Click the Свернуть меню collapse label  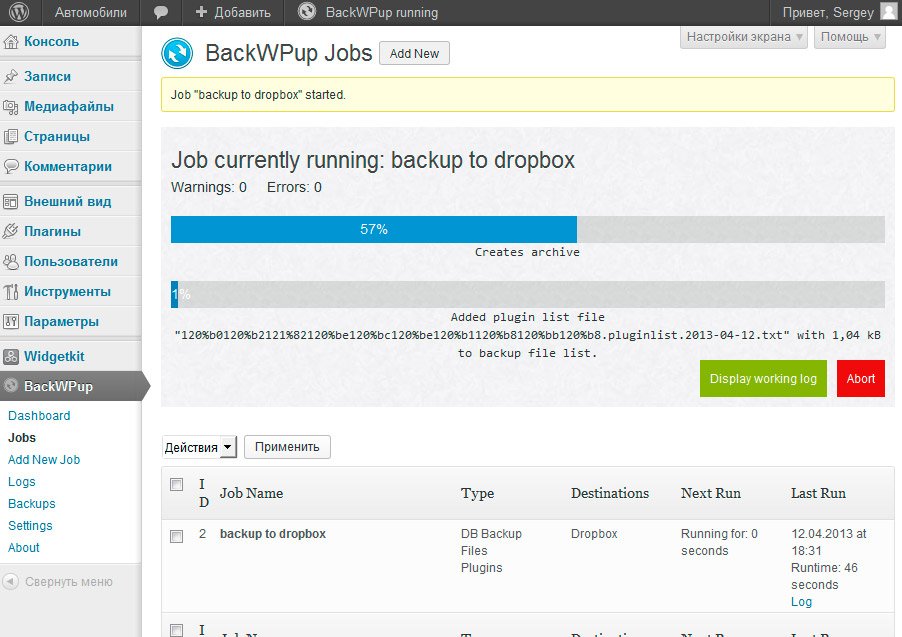[68, 582]
